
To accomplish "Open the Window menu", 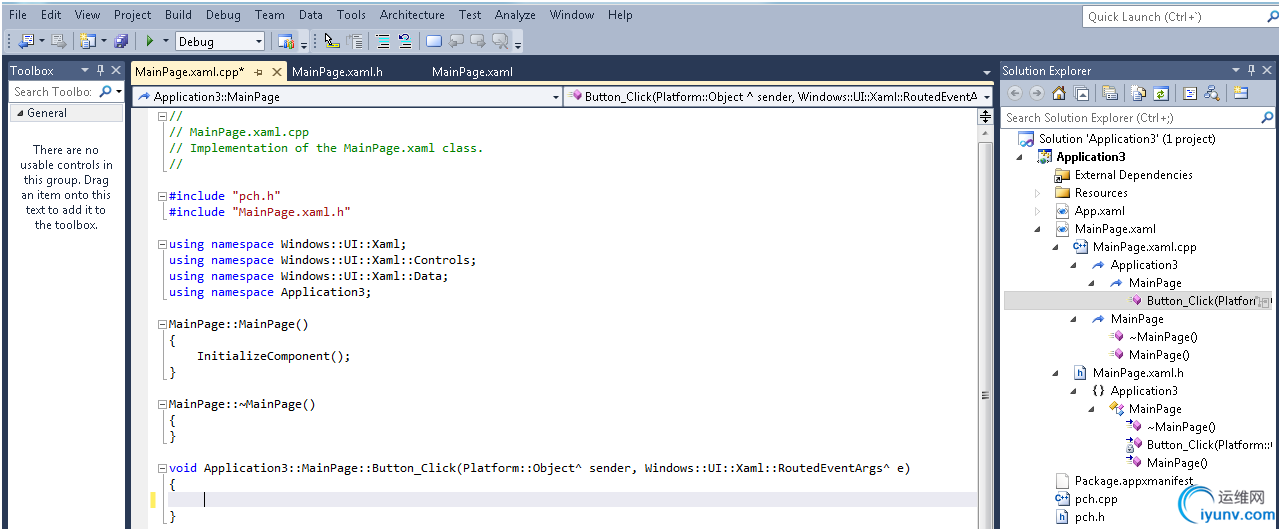I will tap(572, 15).
